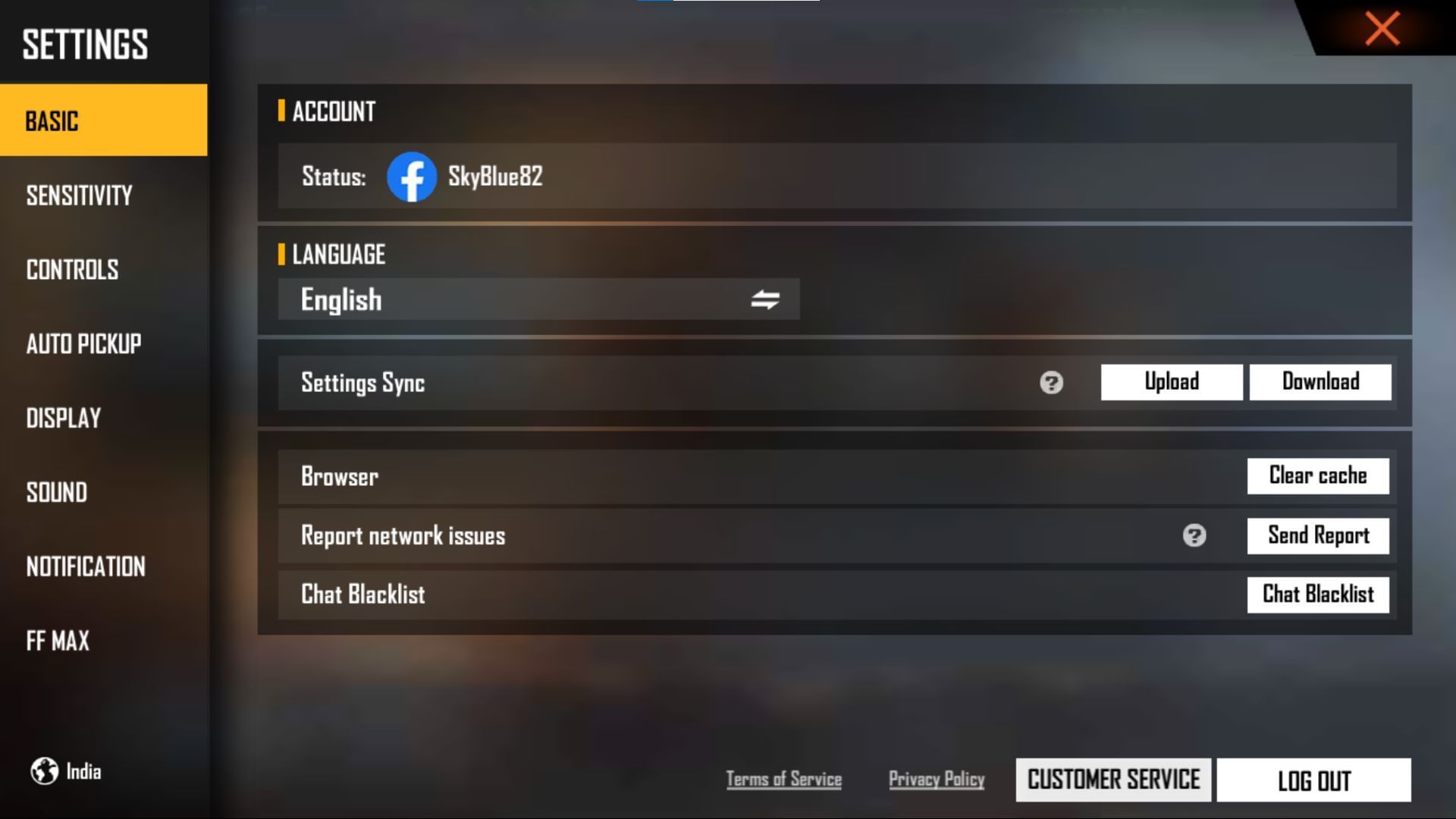Click the close X button in top right
This screenshot has width=1456, height=819.
pyautogui.click(x=1384, y=28)
